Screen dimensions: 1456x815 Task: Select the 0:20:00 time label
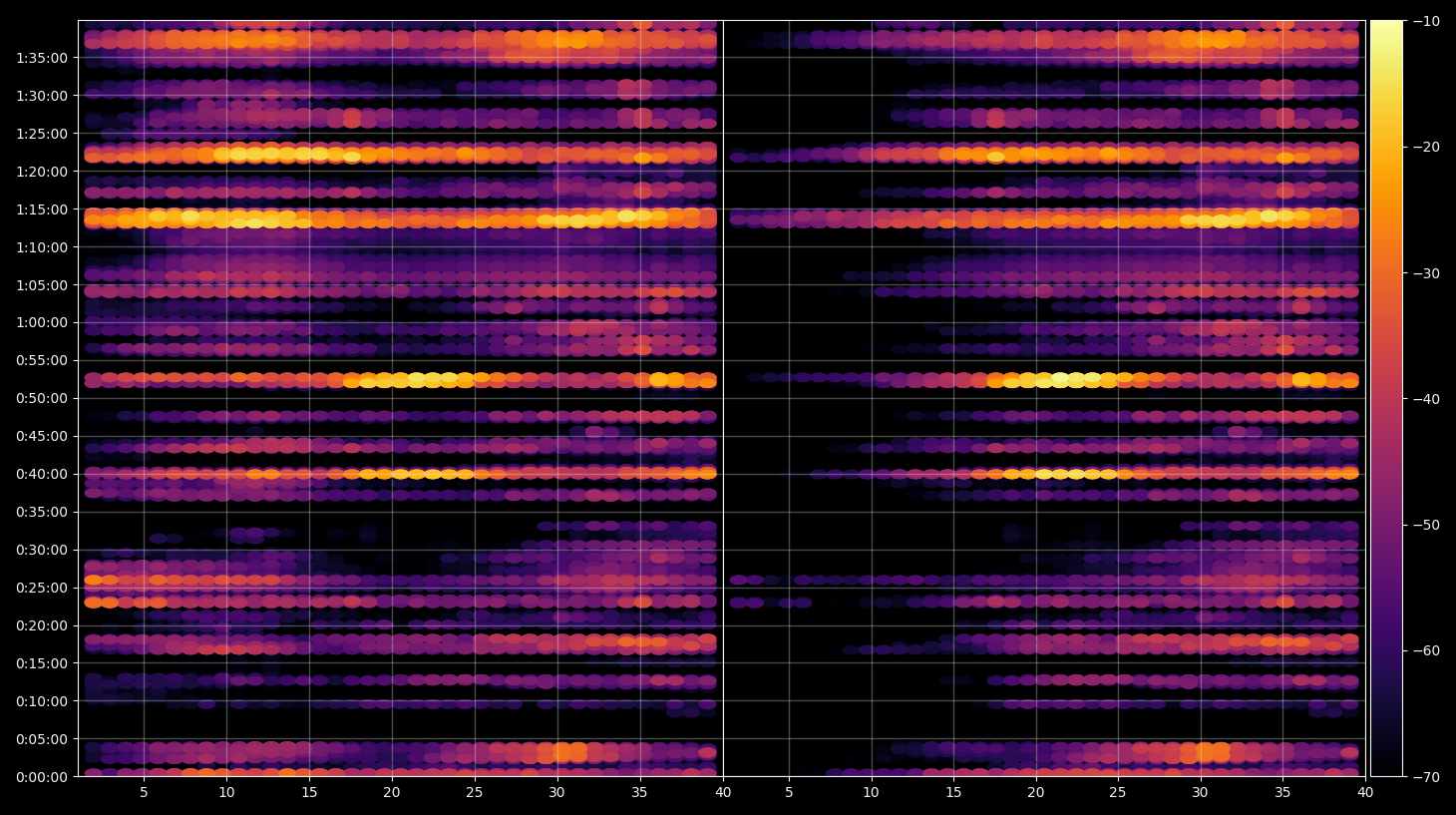click(42, 625)
